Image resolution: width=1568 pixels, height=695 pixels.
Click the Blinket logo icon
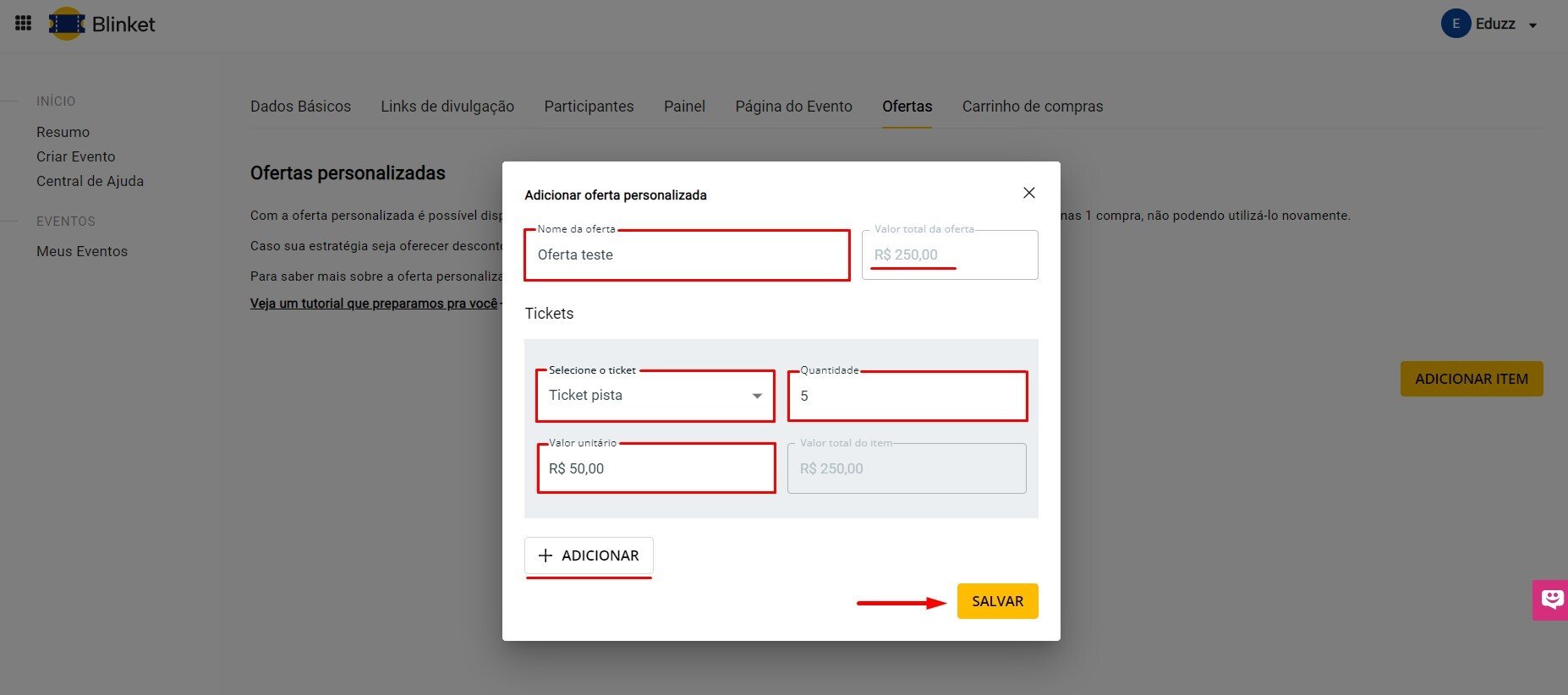point(67,24)
